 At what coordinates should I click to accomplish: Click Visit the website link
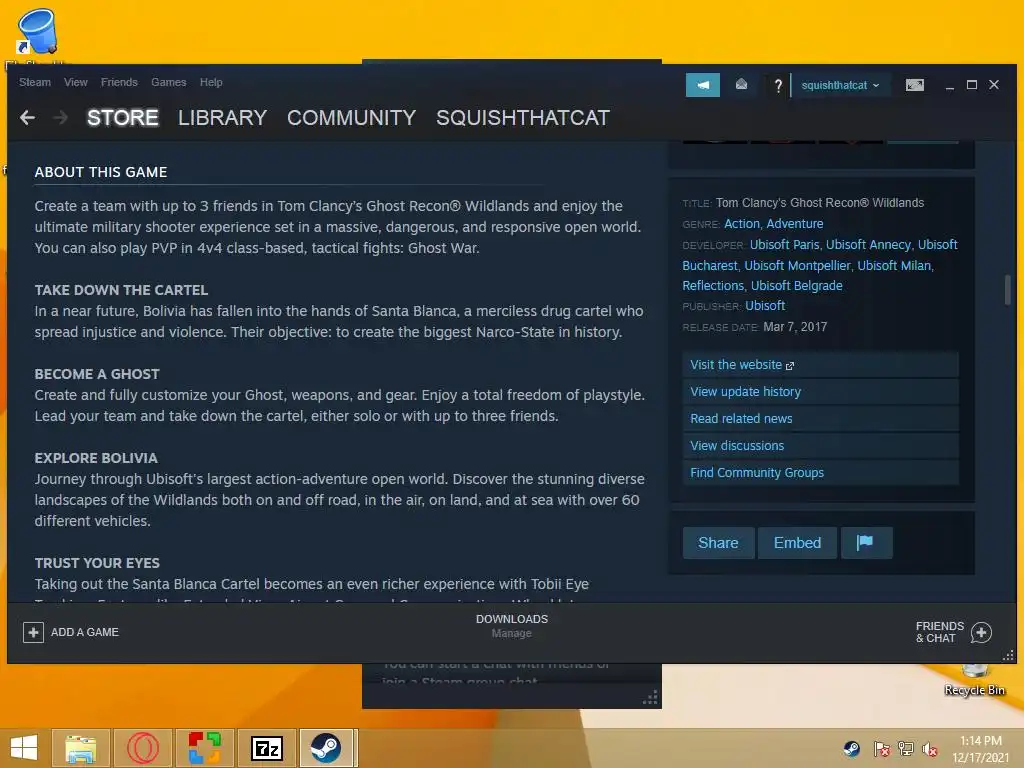[x=820, y=365]
